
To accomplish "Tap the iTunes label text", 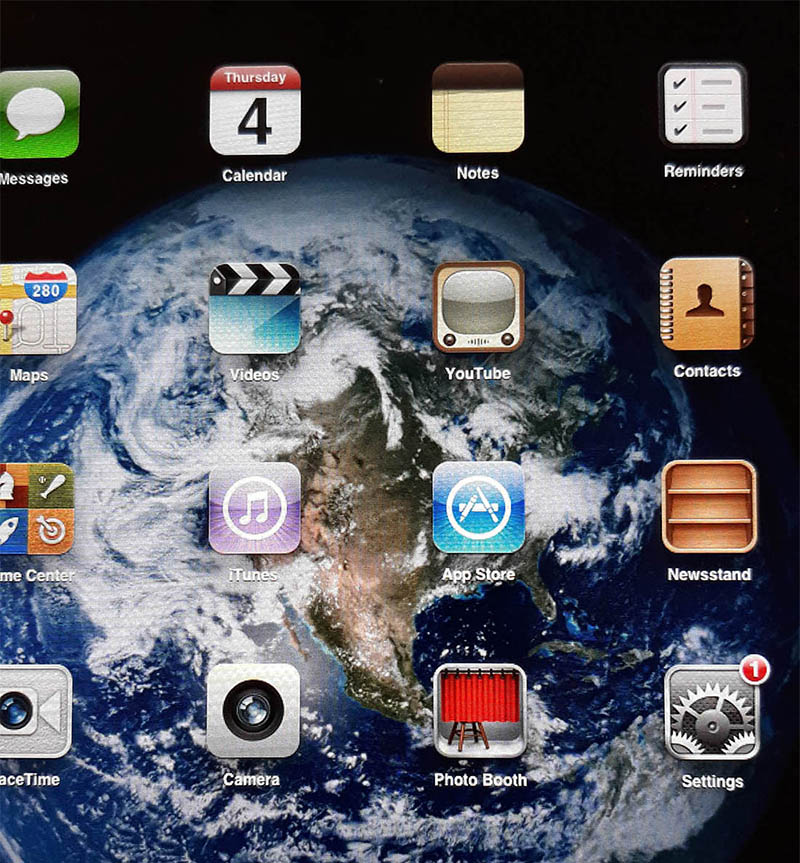I will tap(253, 575).
